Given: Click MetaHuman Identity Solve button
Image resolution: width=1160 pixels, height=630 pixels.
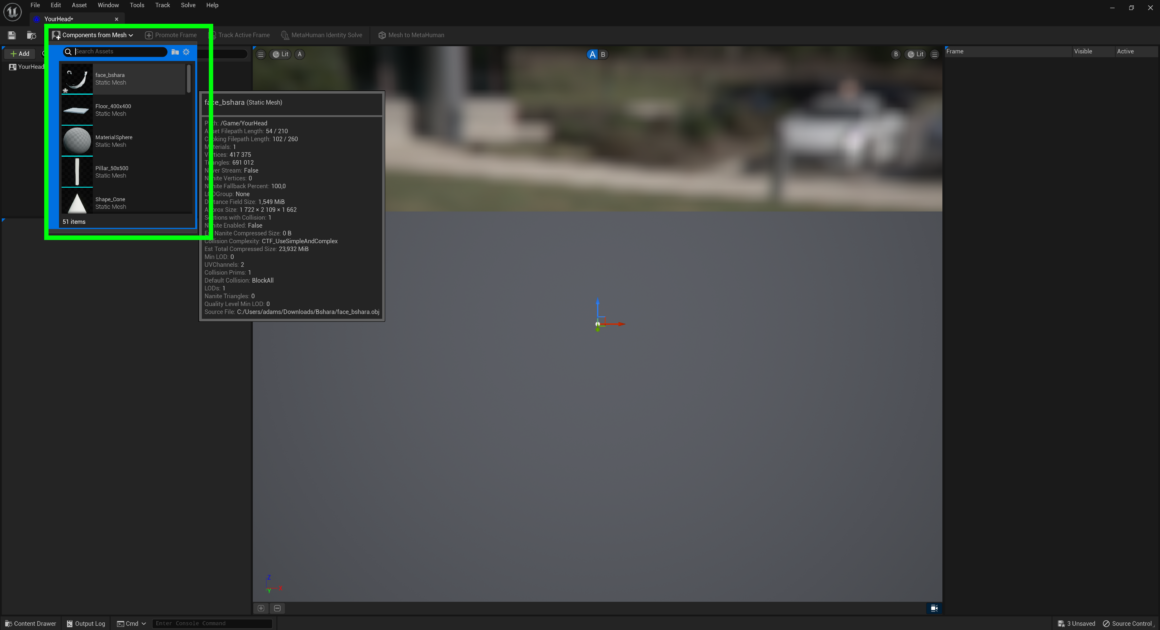Looking at the screenshot, I should tap(322, 35).
